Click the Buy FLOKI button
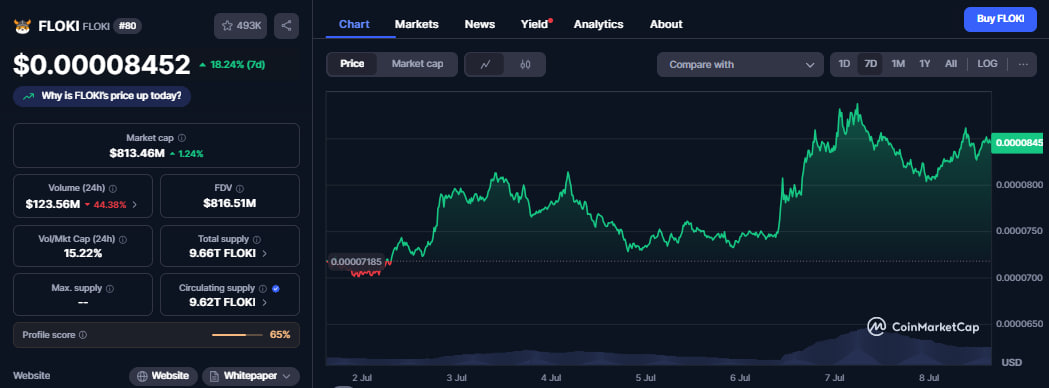 click(x=1000, y=19)
